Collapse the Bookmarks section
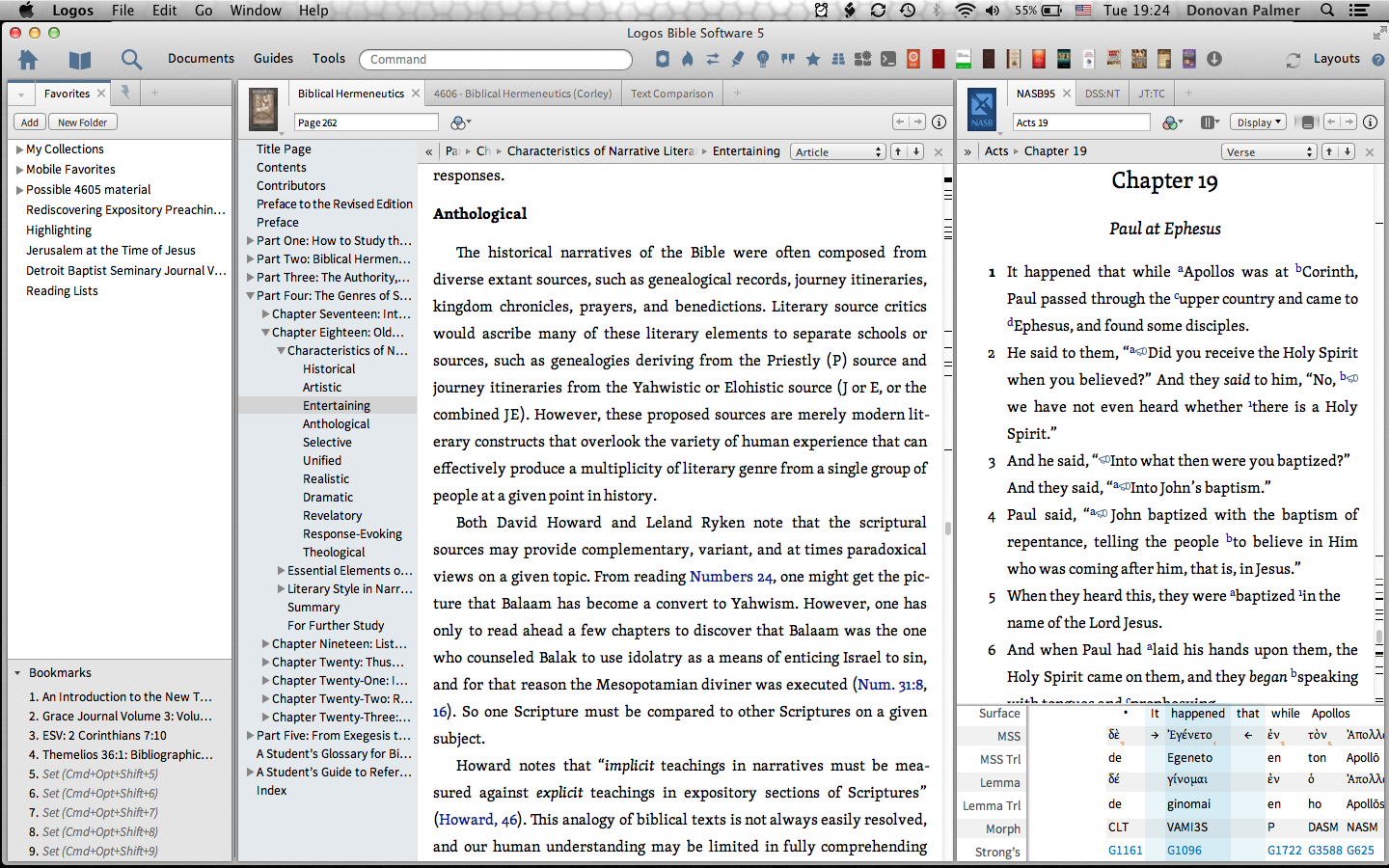The width and height of the screenshot is (1389, 868). tap(17, 673)
